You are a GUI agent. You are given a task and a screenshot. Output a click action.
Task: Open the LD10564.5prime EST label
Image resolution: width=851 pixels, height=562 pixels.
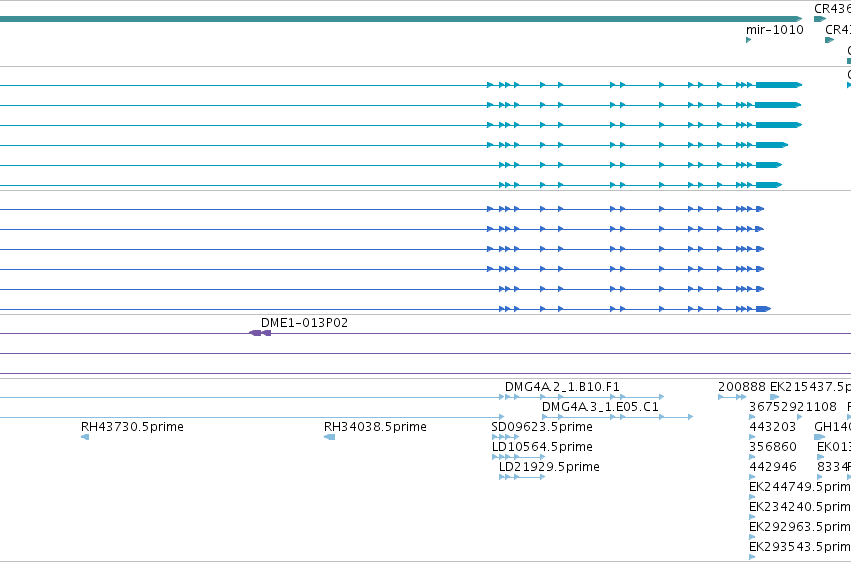(x=542, y=447)
